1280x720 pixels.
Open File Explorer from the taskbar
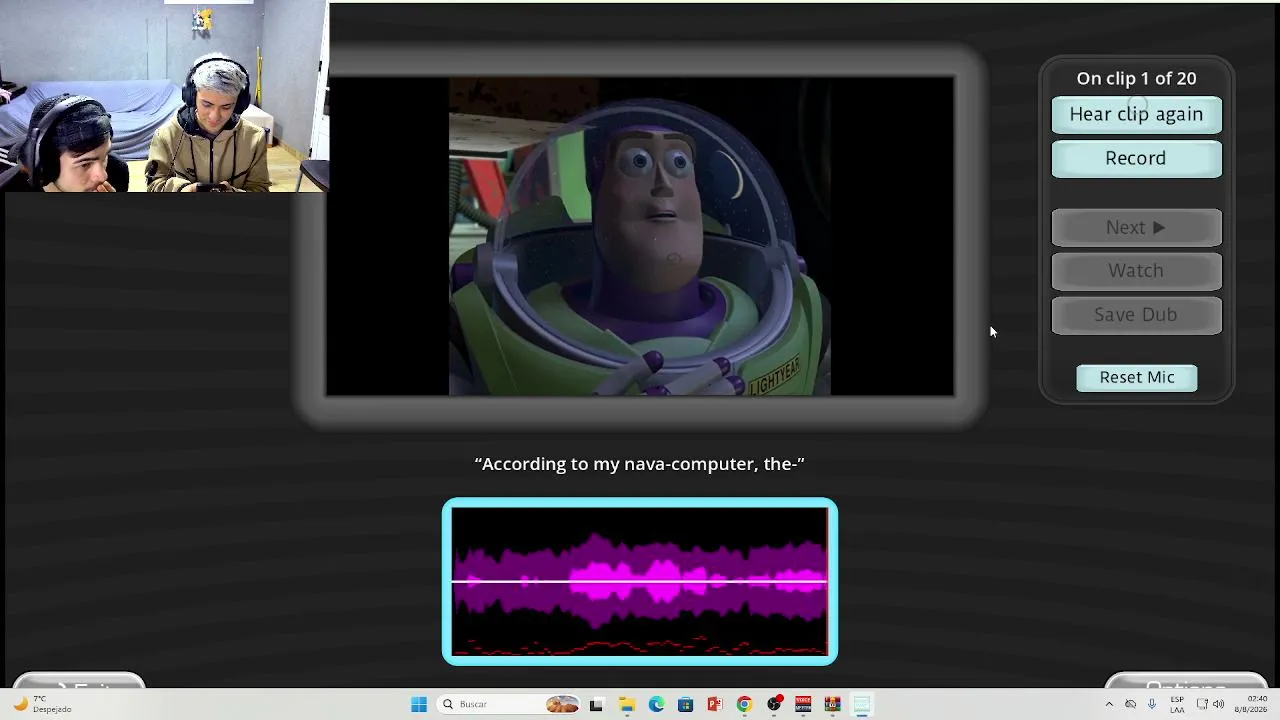click(627, 705)
